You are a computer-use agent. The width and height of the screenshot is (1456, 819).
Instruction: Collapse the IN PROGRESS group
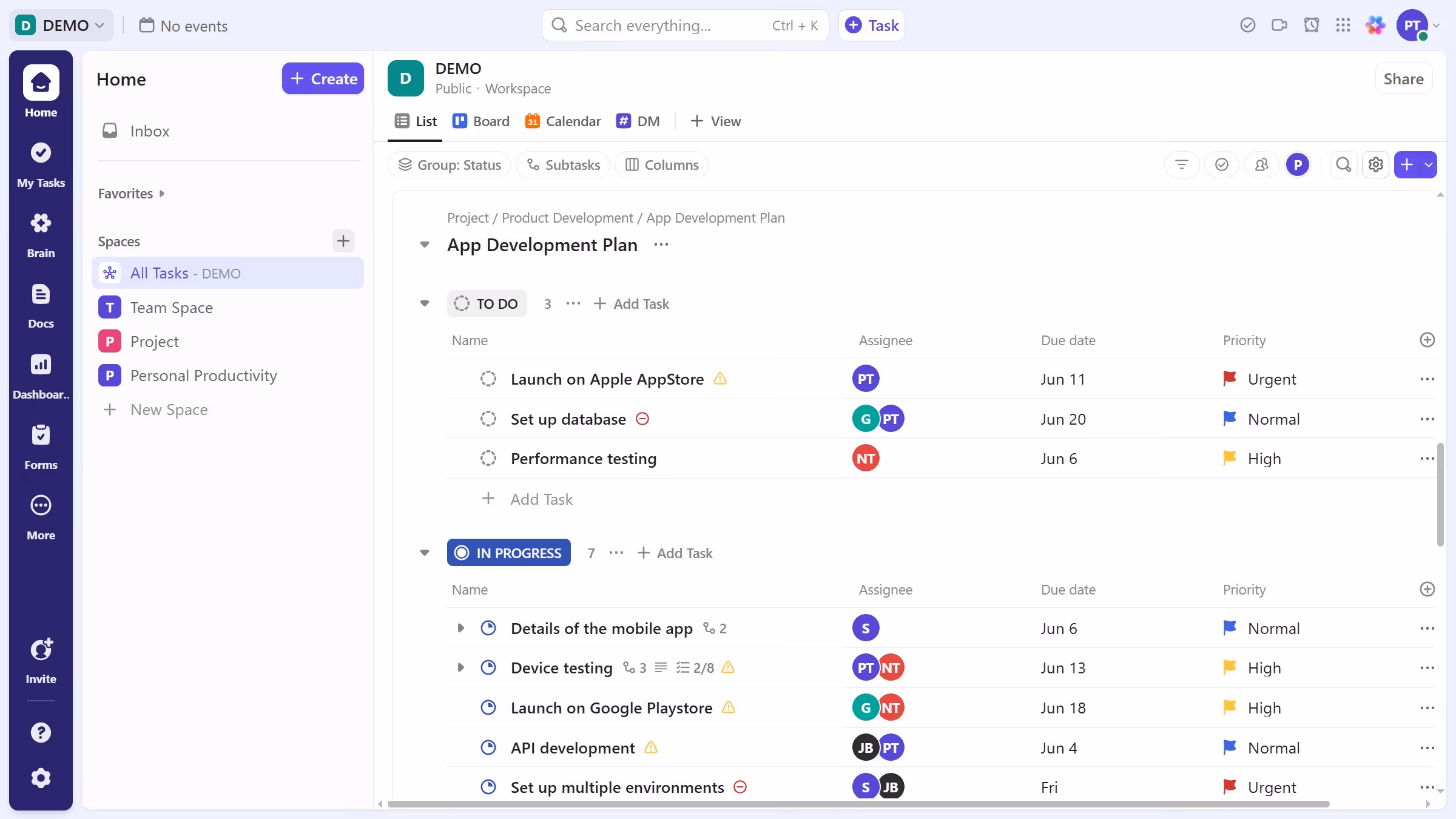425,553
